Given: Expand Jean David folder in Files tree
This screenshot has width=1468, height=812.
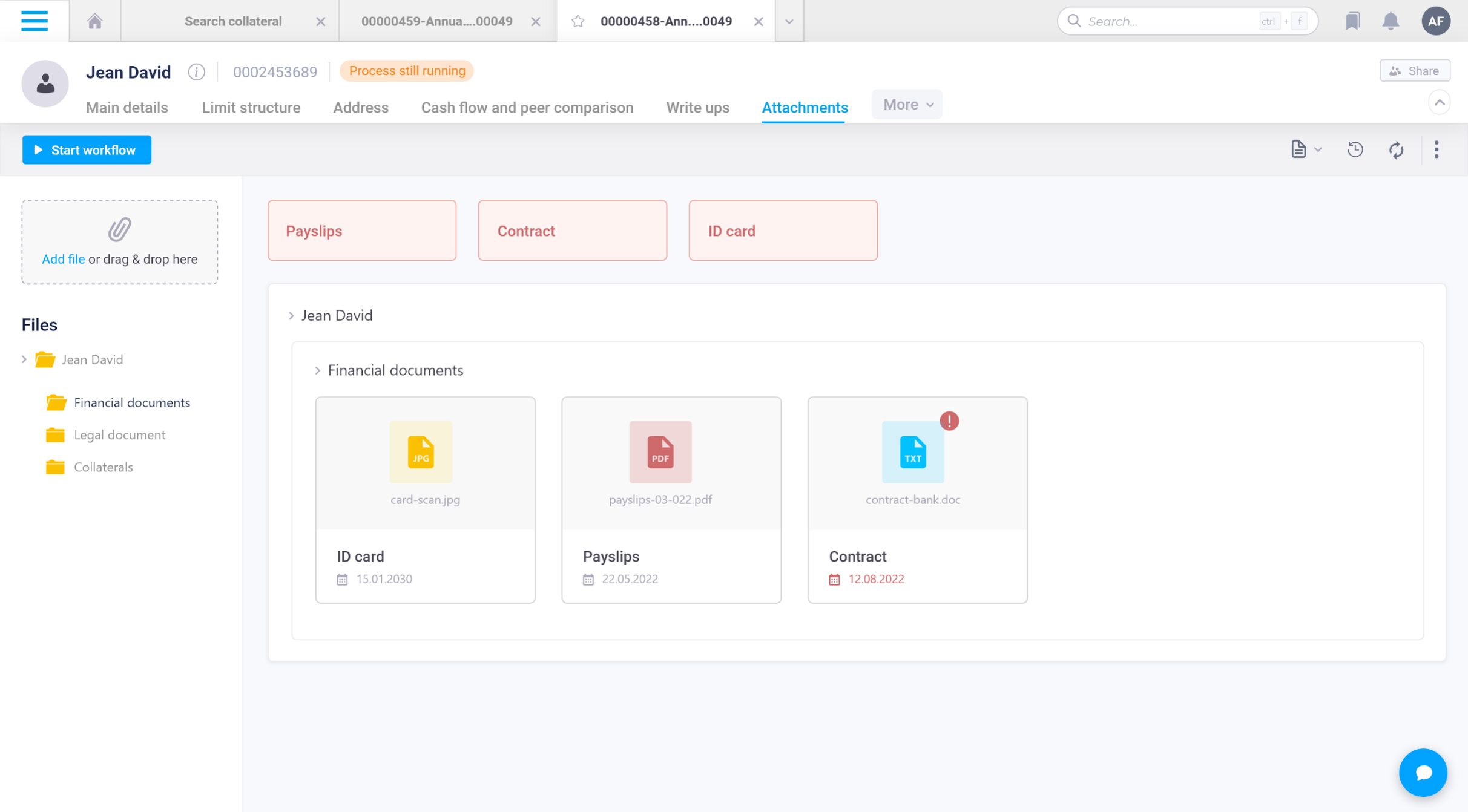Looking at the screenshot, I should tap(24, 359).
